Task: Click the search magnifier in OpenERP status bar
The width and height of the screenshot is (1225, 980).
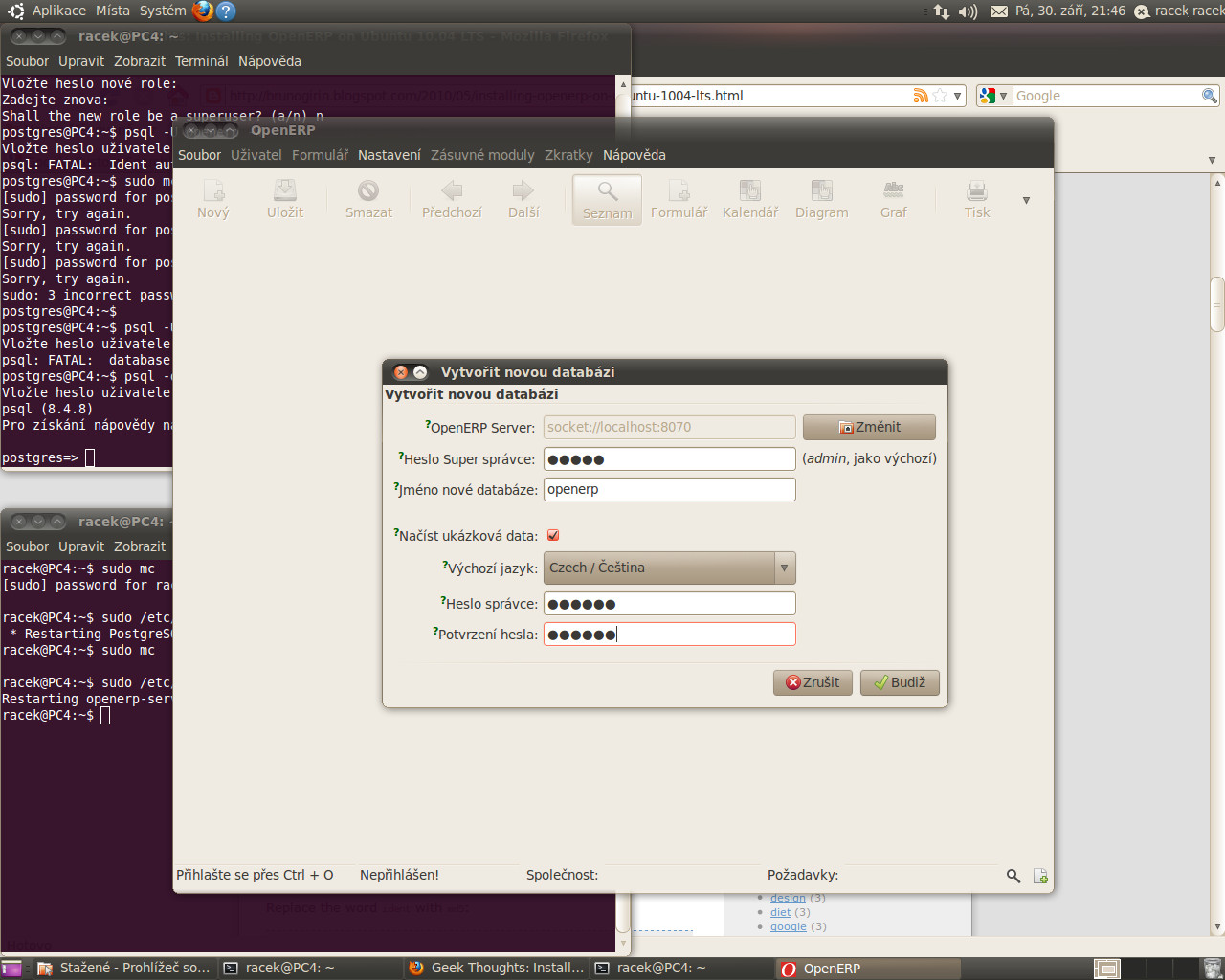Action: coord(1013,876)
